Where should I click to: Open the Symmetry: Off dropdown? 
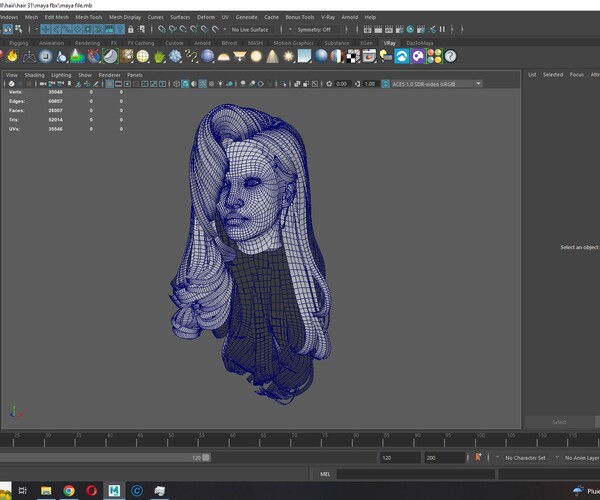tap(318, 29)
